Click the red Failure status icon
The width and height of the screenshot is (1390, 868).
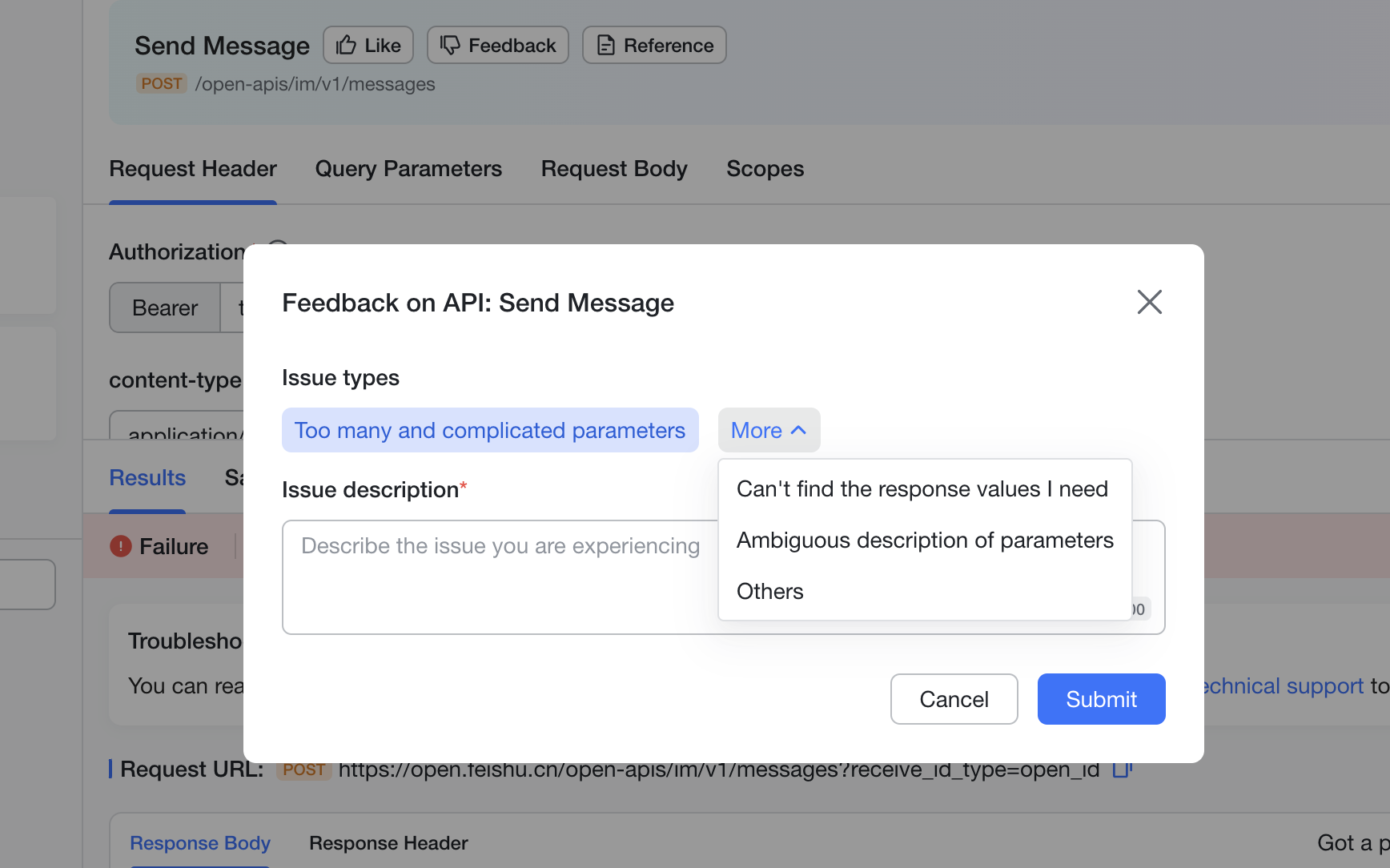(120, 546)
